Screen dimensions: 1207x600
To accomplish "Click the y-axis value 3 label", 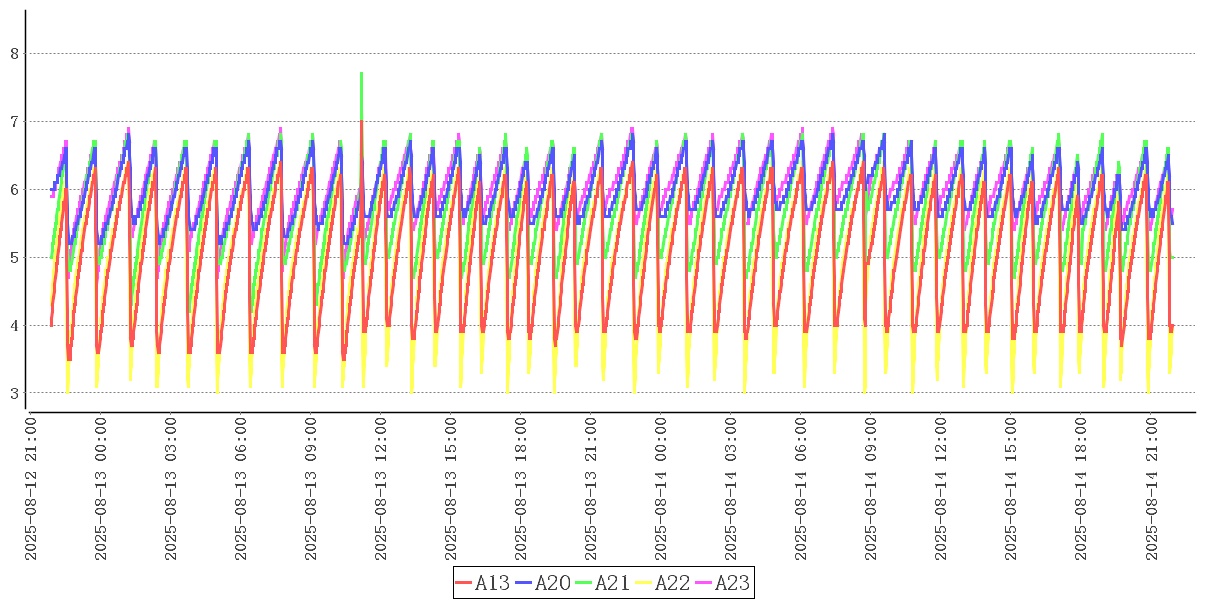I will coord(14,393).
